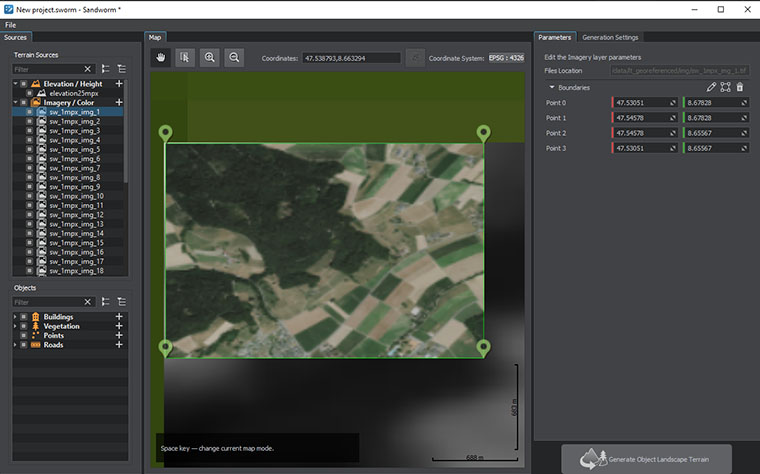760x474 pixels.
Task: Add new Imagery / Color source
Action: point(119,102)
